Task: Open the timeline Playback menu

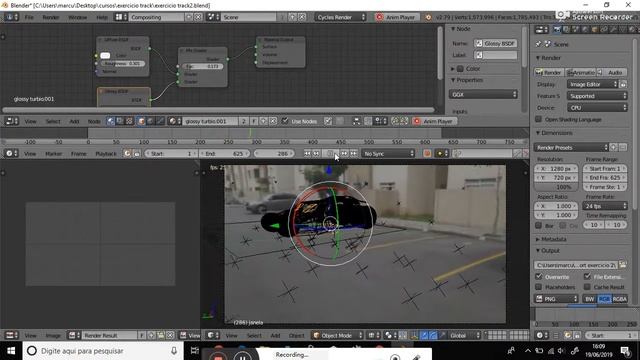Action: pos(106,153)
